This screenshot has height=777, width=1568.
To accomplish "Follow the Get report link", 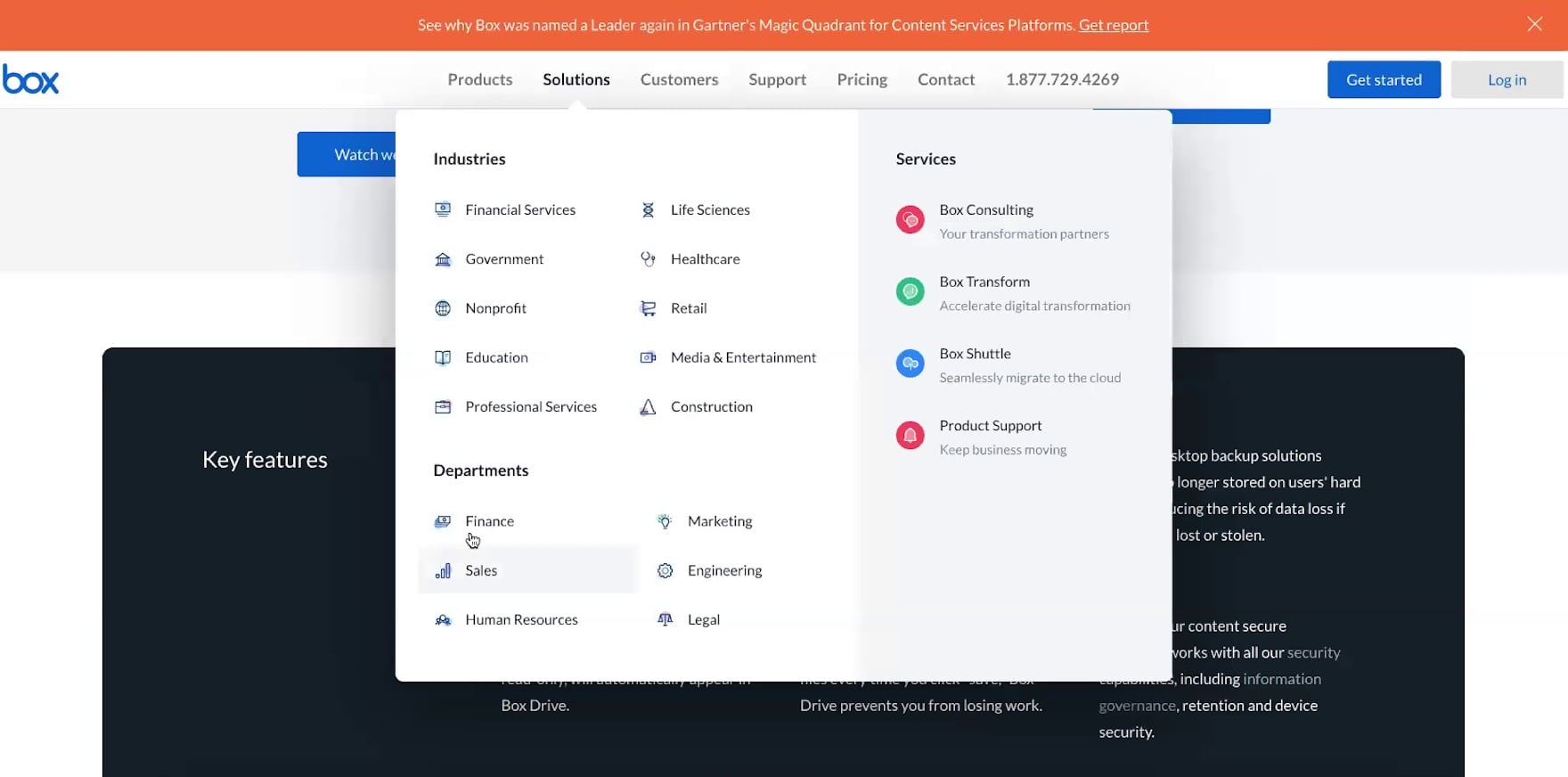I will (x=1113, y=25).
